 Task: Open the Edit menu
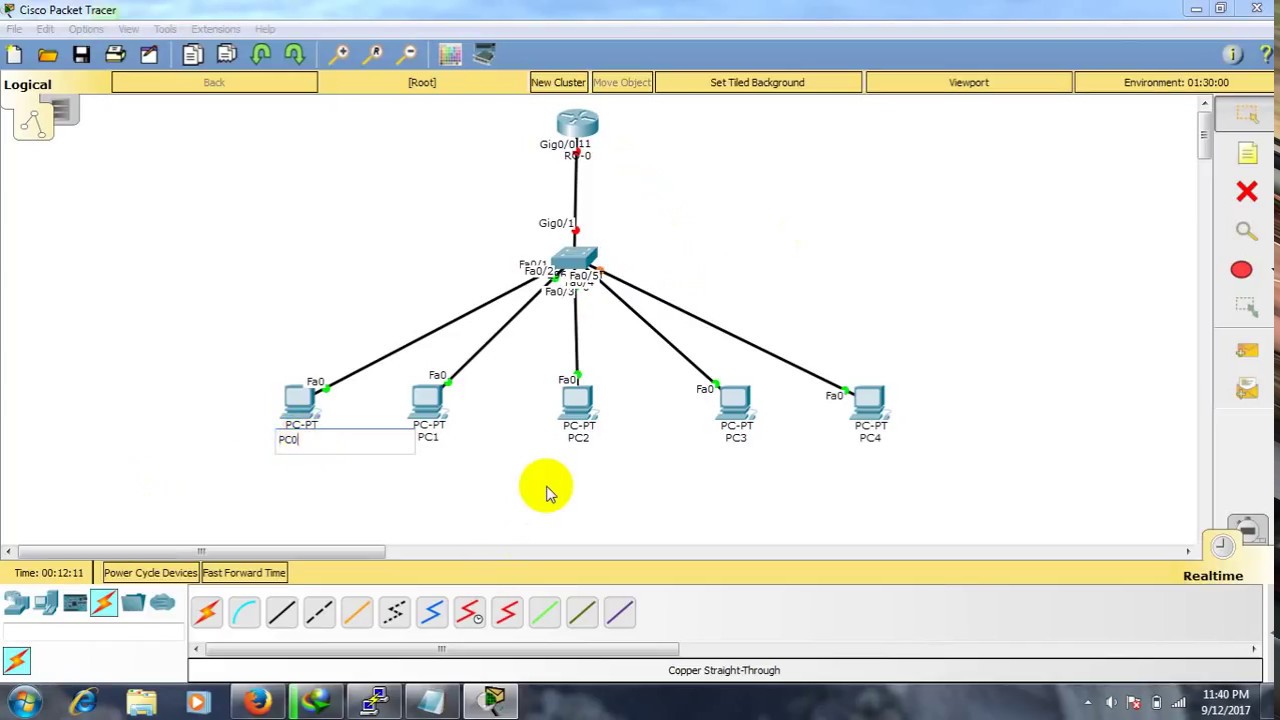(x=45, y=29)
